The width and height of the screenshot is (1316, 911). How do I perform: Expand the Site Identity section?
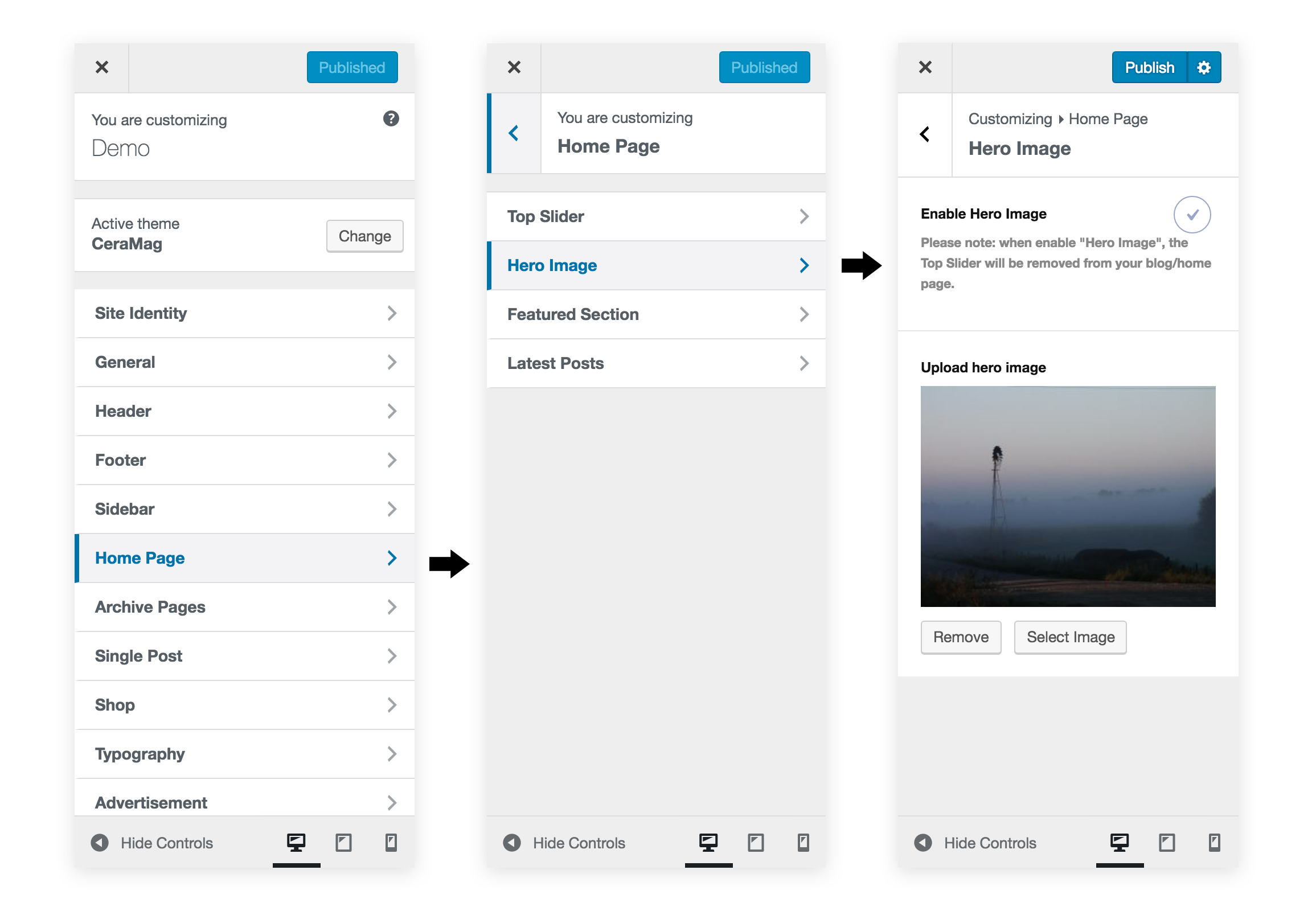[244, 313]
